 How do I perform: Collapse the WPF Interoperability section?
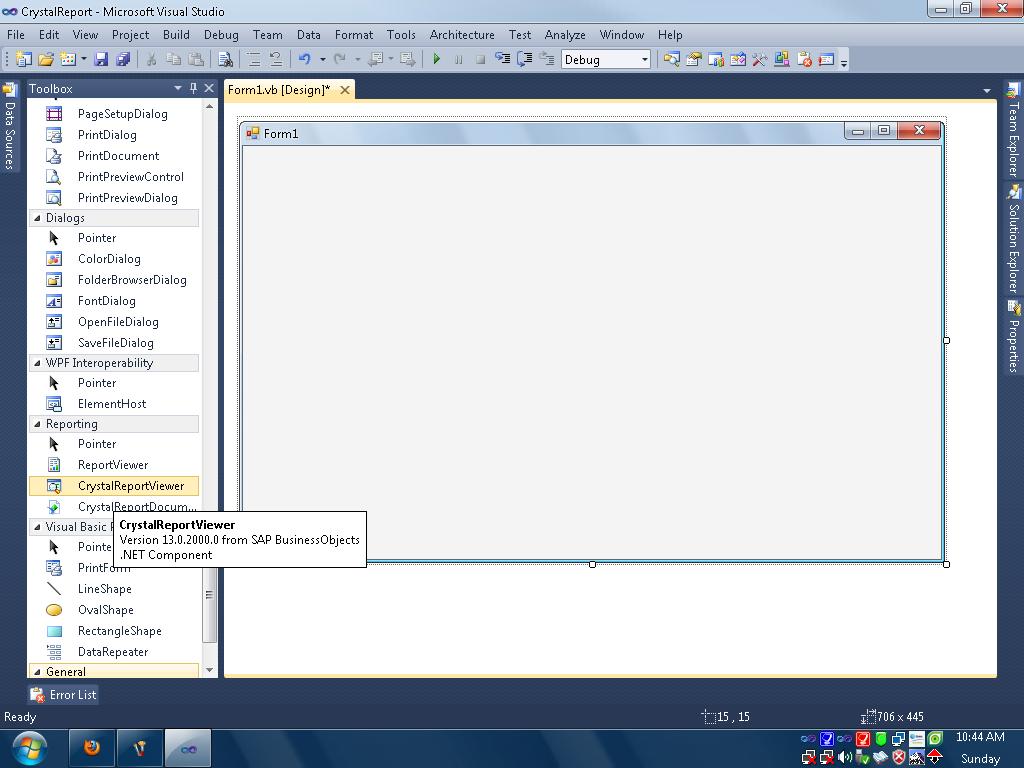click(37, 362)
